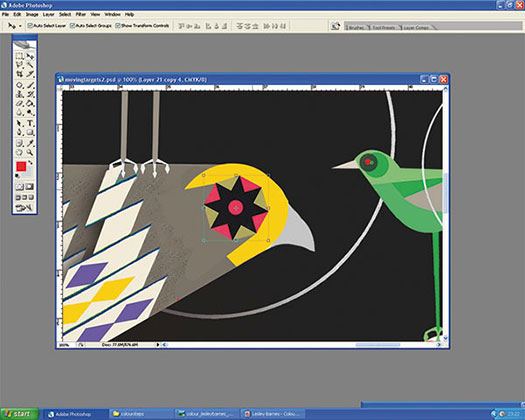Select the Pen tool
This screenshot has width=525, height=420.
pyautogui.click(x=20, y=133)
